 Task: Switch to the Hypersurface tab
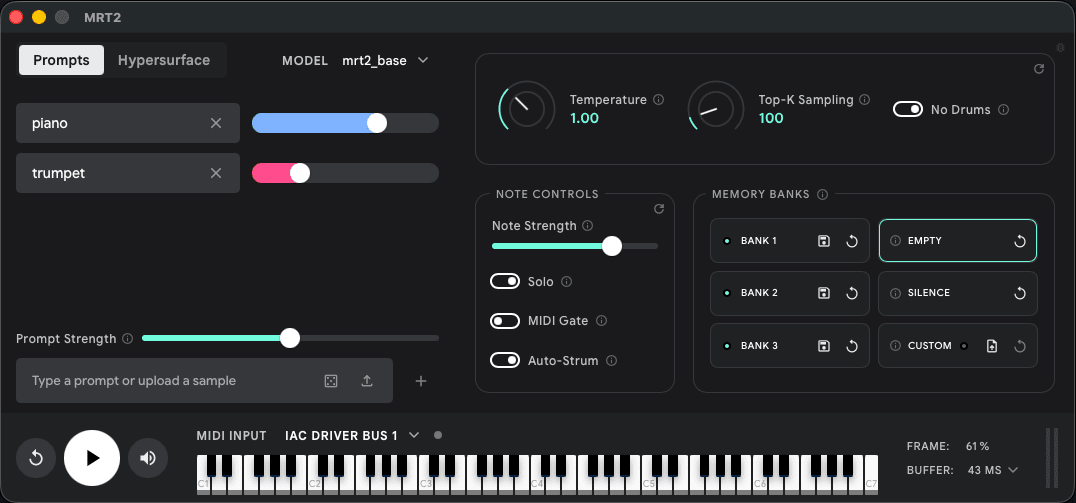pyautogui.click(x=164, y=60)
